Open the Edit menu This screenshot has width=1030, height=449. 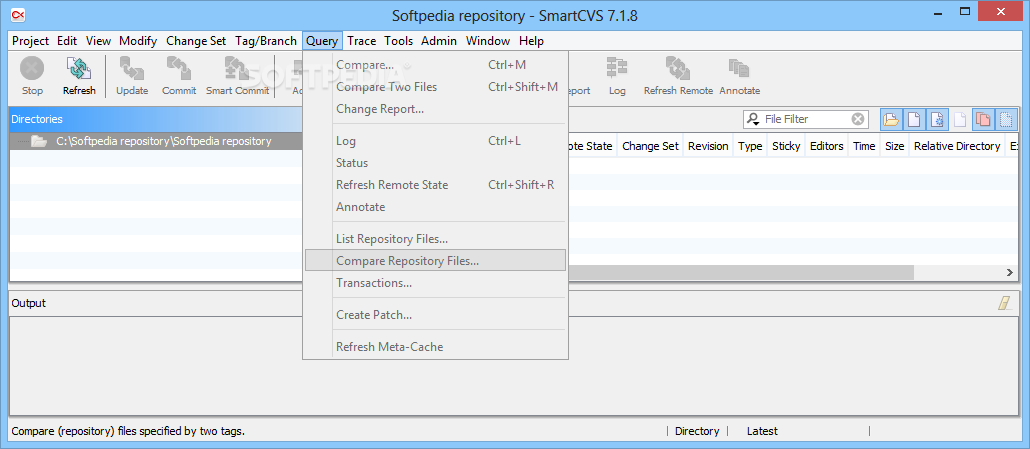pos(67,41)
